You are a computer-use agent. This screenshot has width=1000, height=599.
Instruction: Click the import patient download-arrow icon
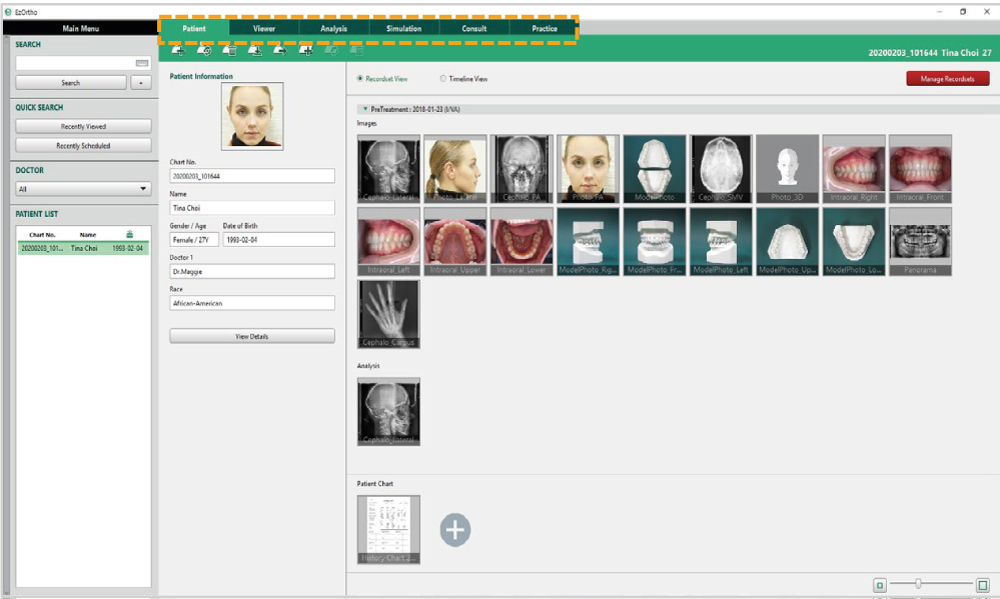(255, 51)
